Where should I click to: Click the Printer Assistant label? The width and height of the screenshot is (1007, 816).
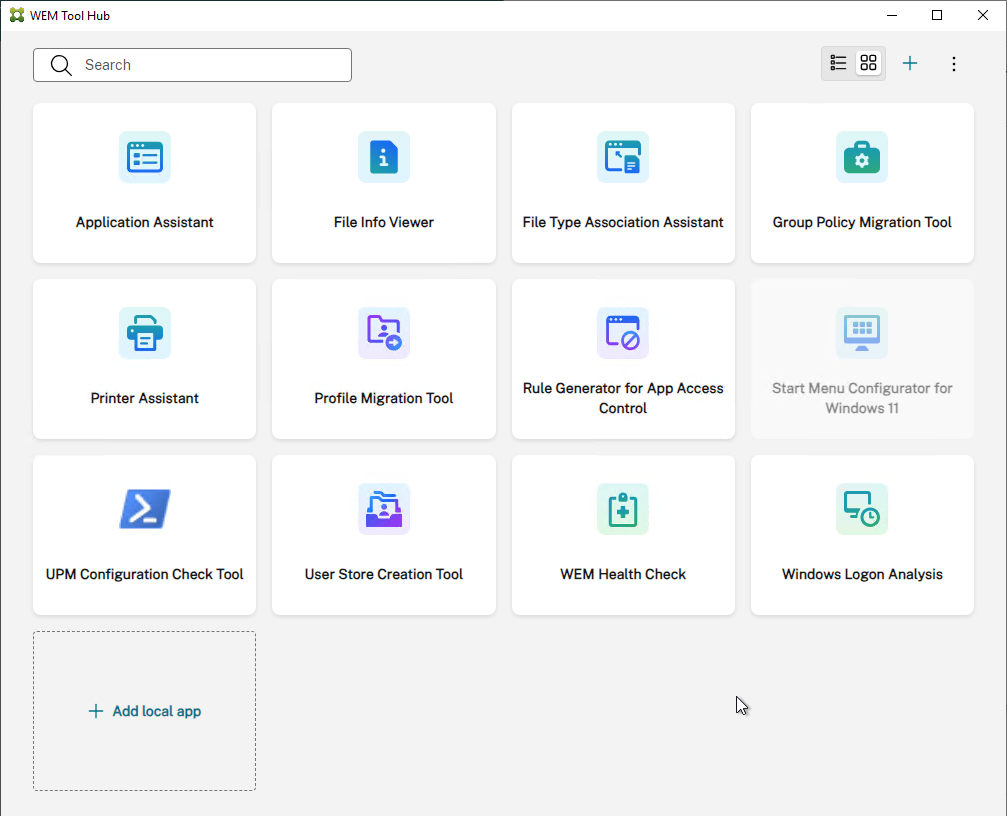[x=144, y=398]
